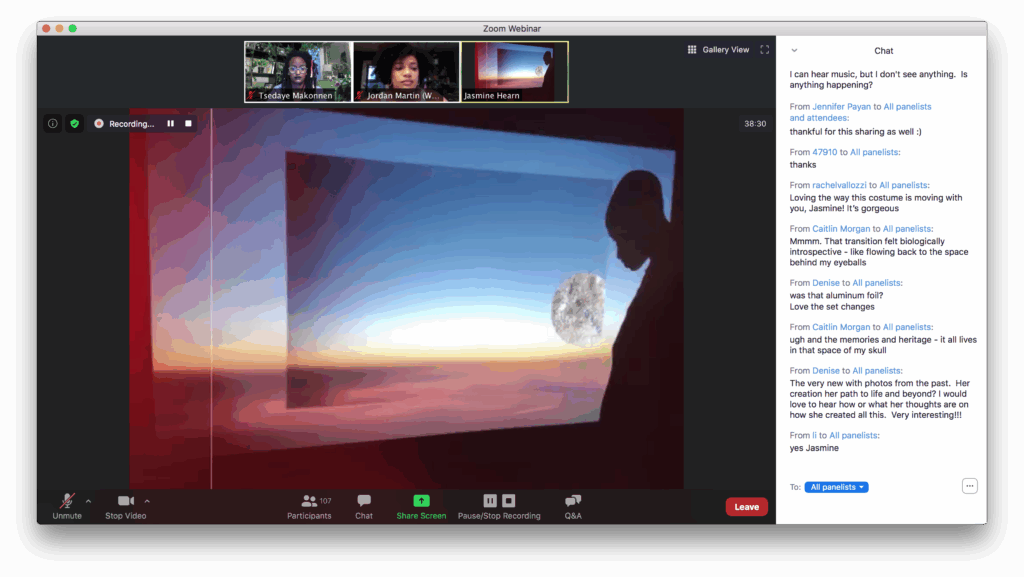Pause recording from the top recording indicator
Image resolution: width=1024 pixels, height=577 pixels.
tap(170, 124)
